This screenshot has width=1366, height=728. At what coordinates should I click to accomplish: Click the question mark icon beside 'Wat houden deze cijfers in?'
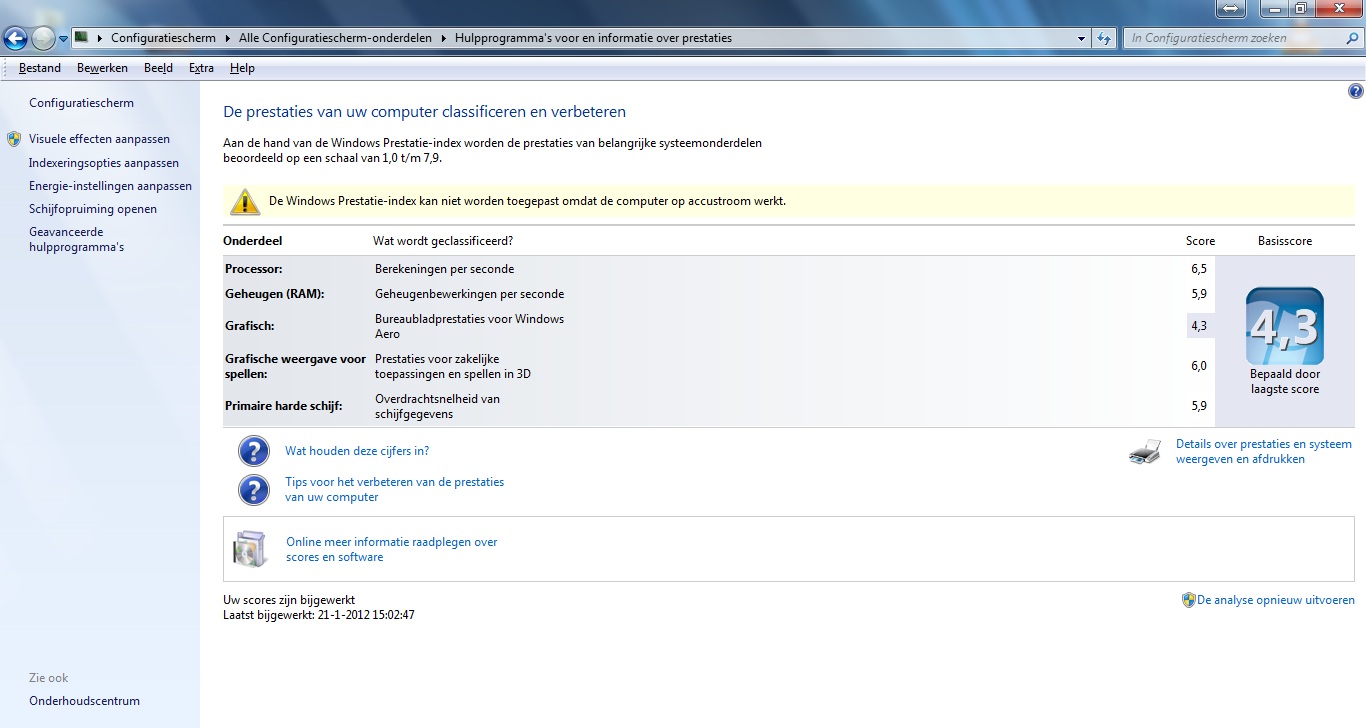254,451
